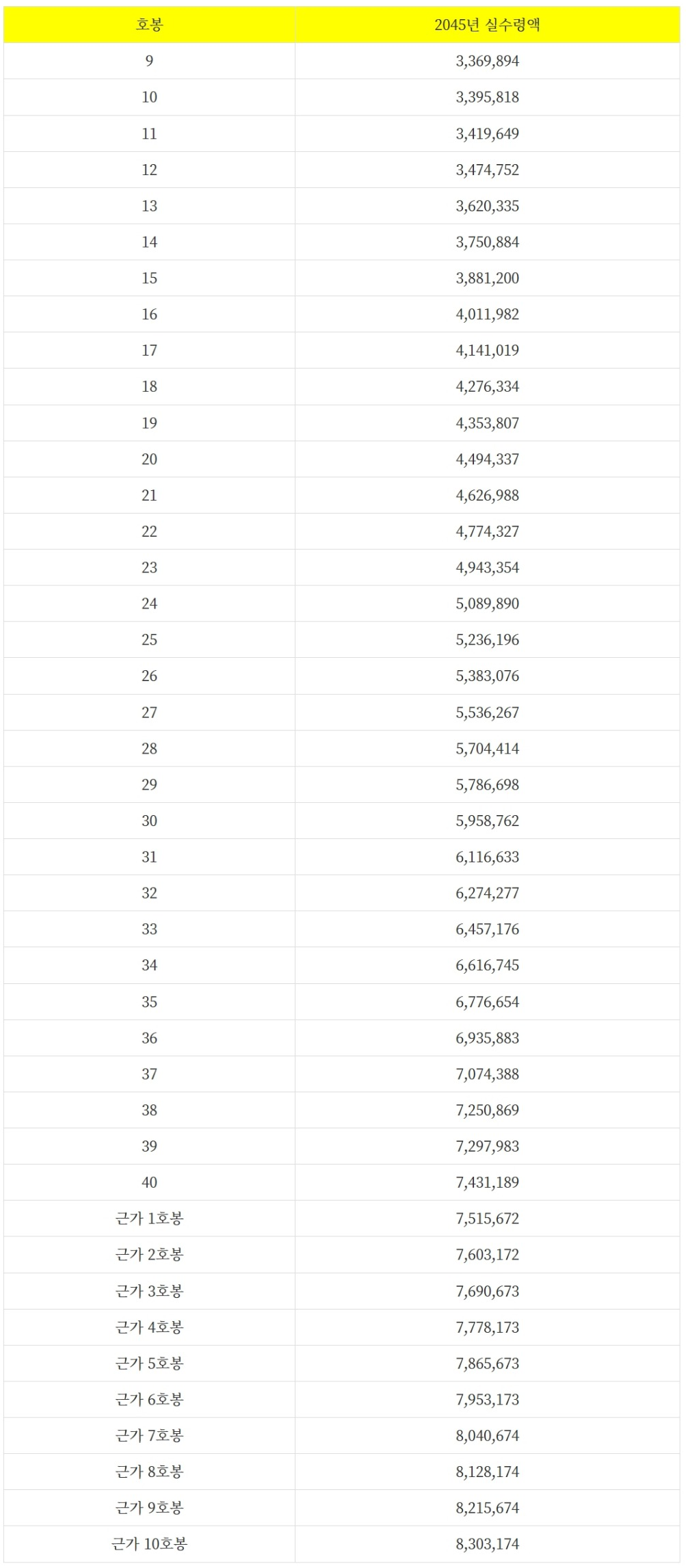
Task: Click the amount 7,690,673
Action: [488, 1291]
